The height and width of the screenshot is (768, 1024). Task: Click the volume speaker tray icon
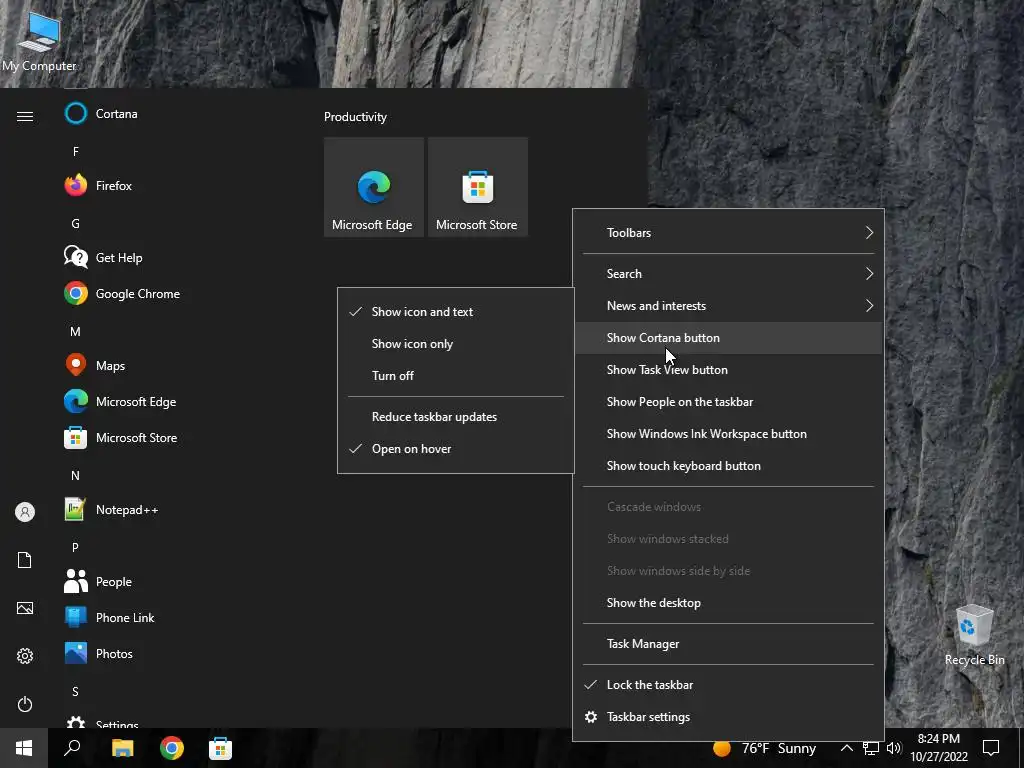pyautogui.click(x=894, y=748)
